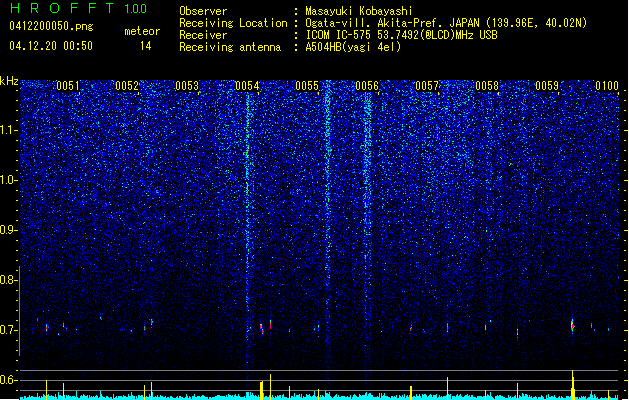The height and width of the screenshot is (400, 629).
Task: Click the 0056 time marker
Action: [367, 86]
